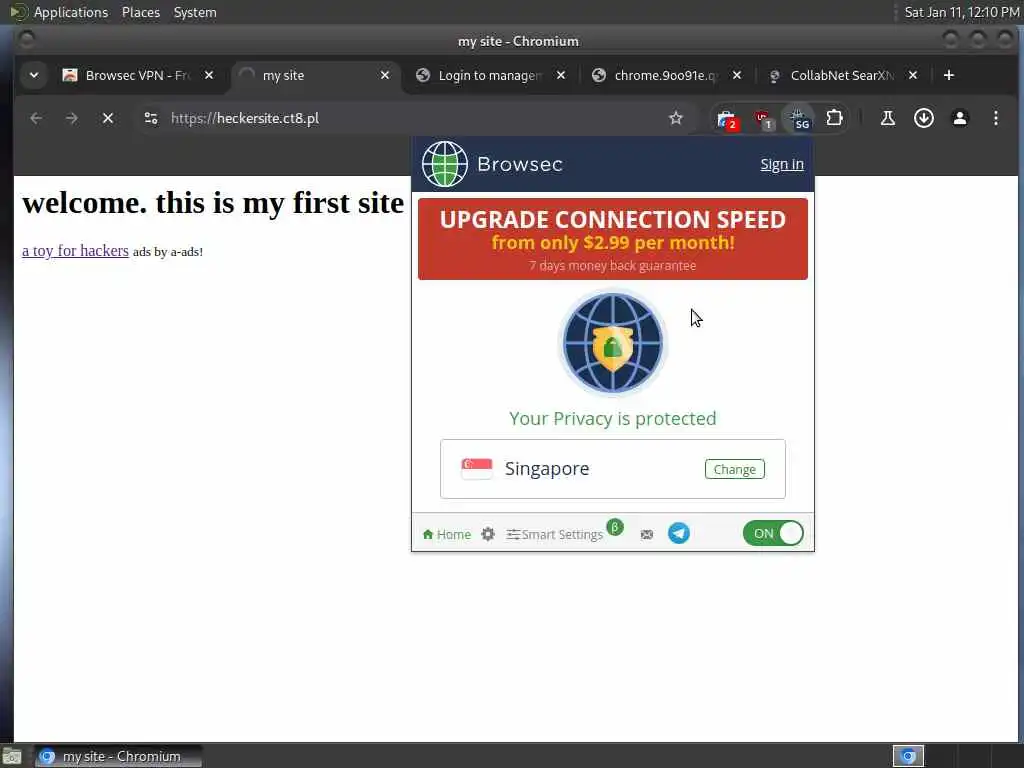
Task: Go back to previous page
Action: (36, 118)
